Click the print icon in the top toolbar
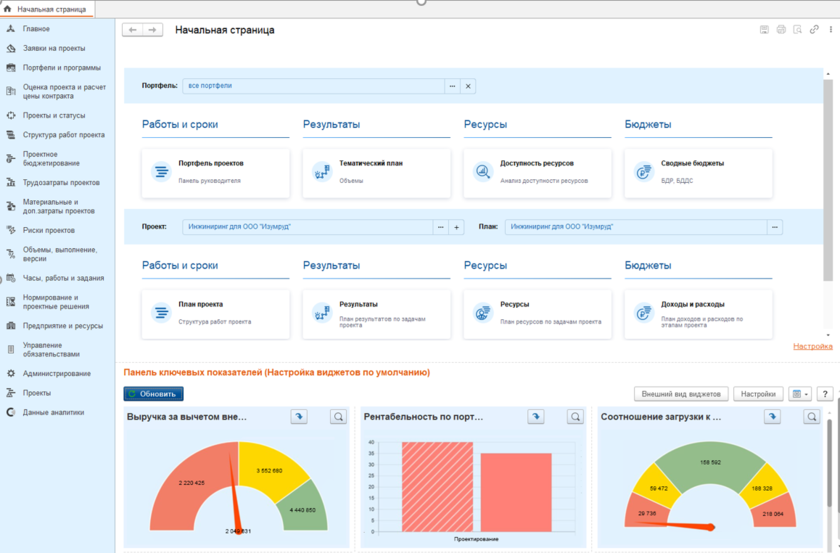840x553 pixels. tap(781, 30)
